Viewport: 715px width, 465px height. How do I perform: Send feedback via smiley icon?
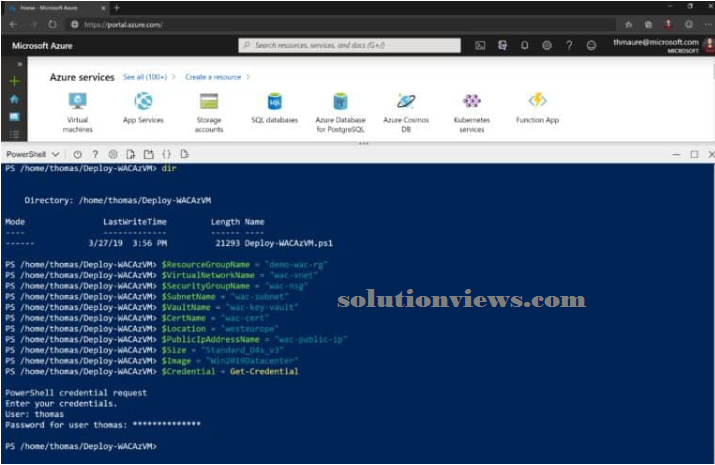(591, 45)
